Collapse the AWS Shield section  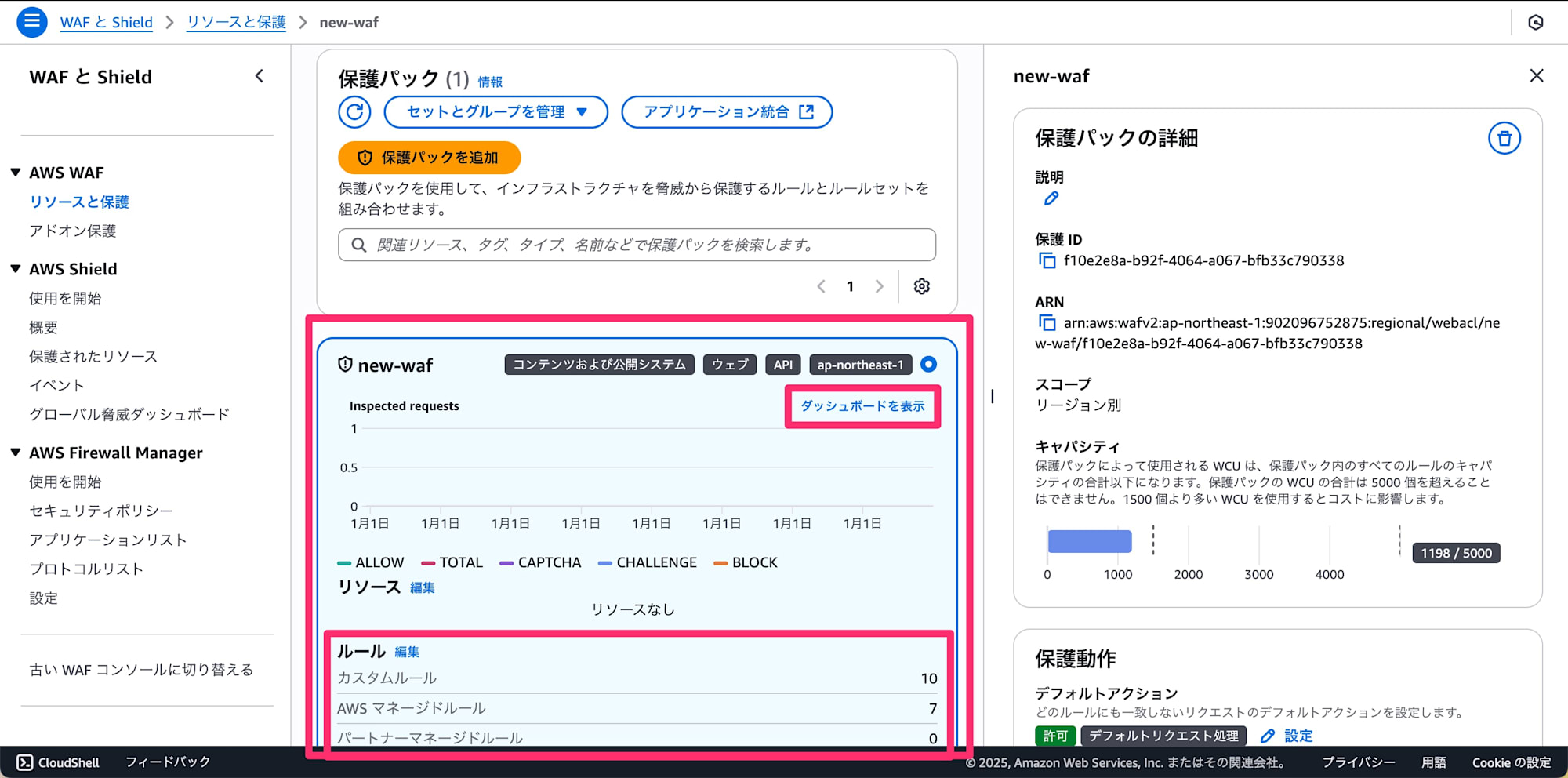[x=16, y=269]
